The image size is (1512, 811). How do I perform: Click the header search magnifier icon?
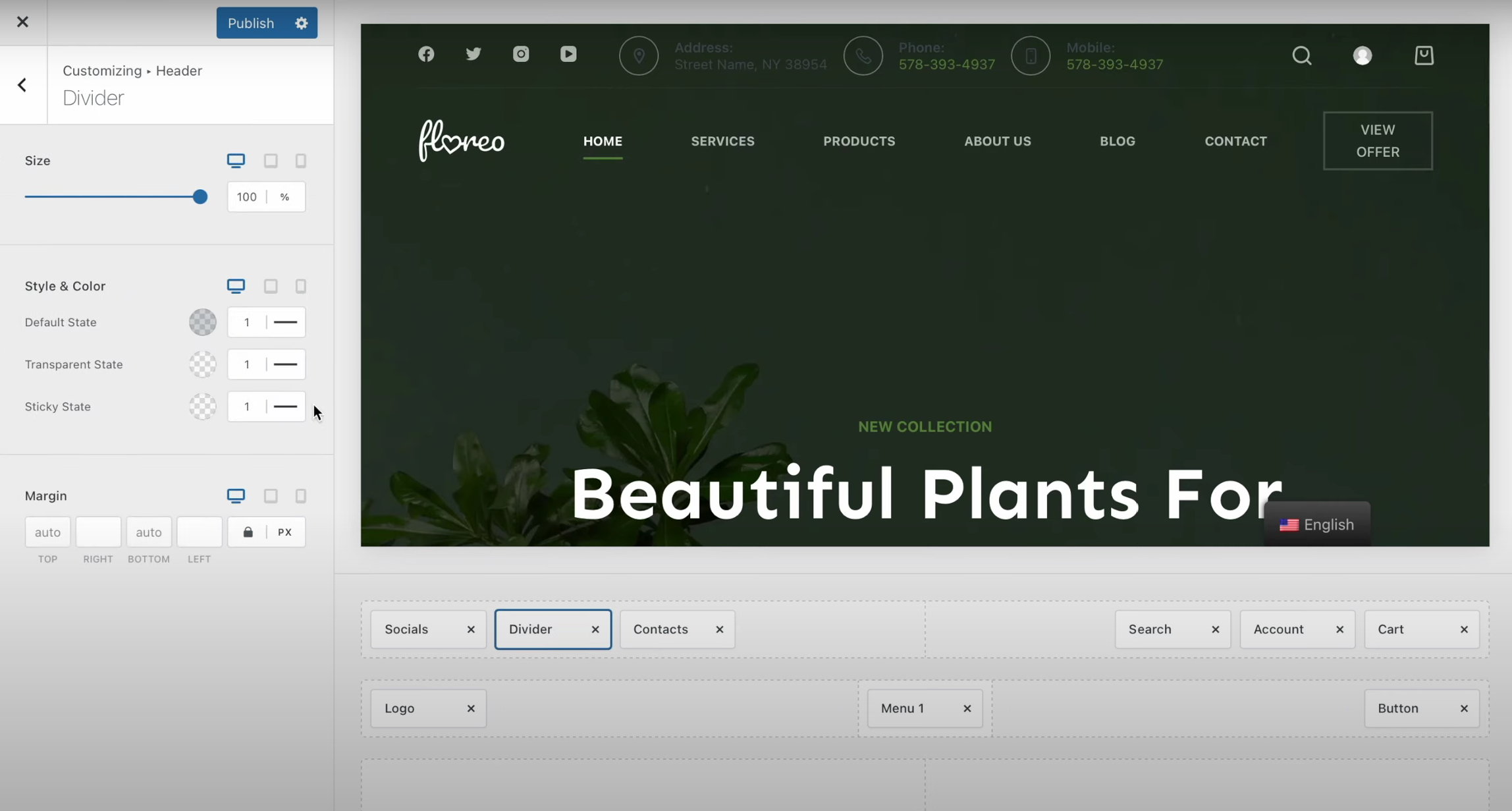pos(1301,55)
